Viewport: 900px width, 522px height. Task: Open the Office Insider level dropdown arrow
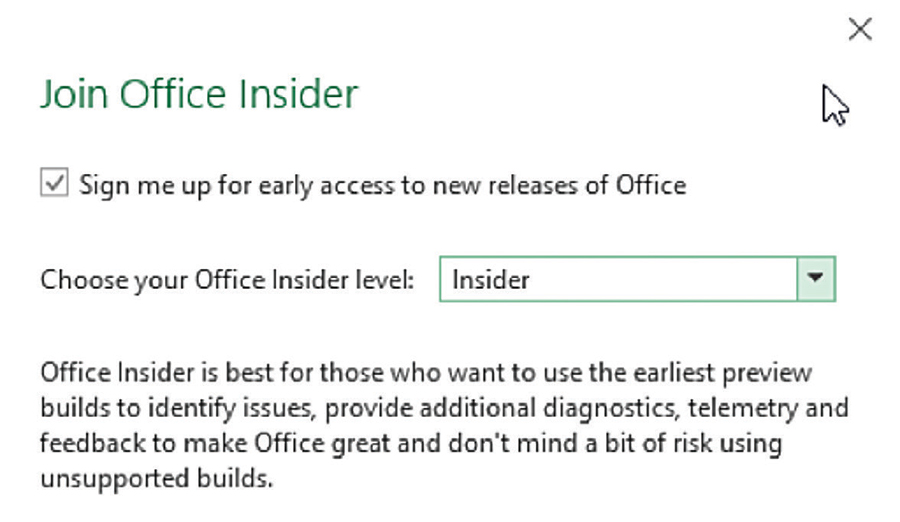[x=816, y=280]
